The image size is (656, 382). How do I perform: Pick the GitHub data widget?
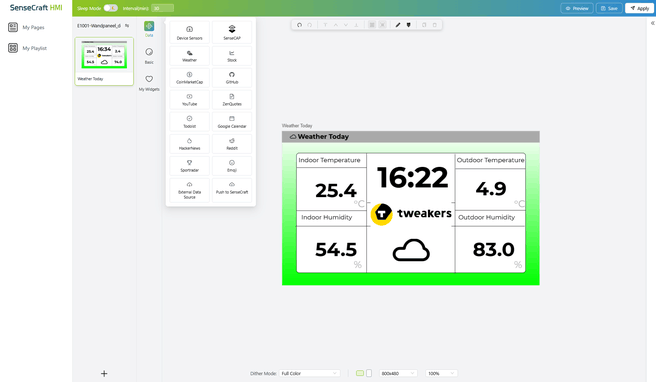232,77
